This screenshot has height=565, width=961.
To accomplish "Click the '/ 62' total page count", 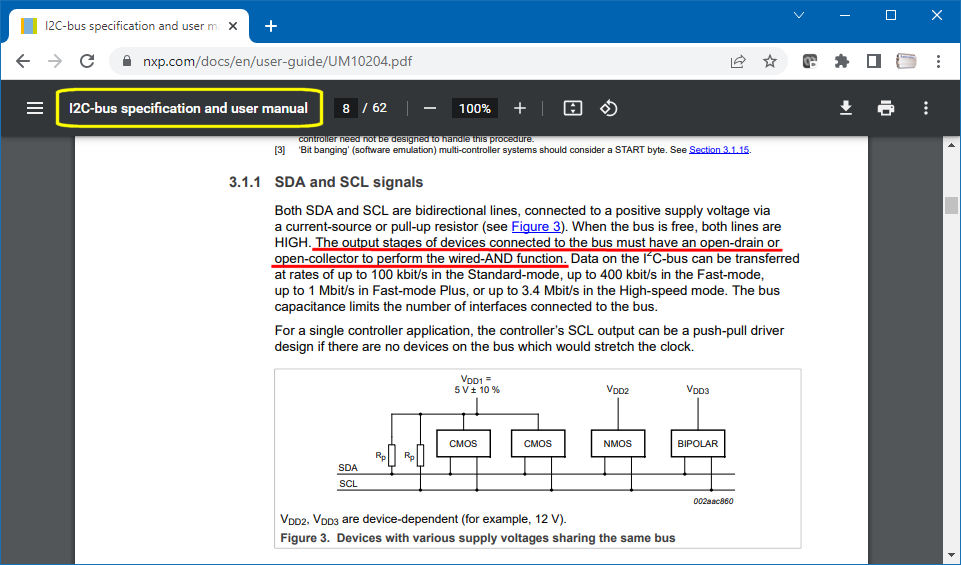I will [374, 108].
